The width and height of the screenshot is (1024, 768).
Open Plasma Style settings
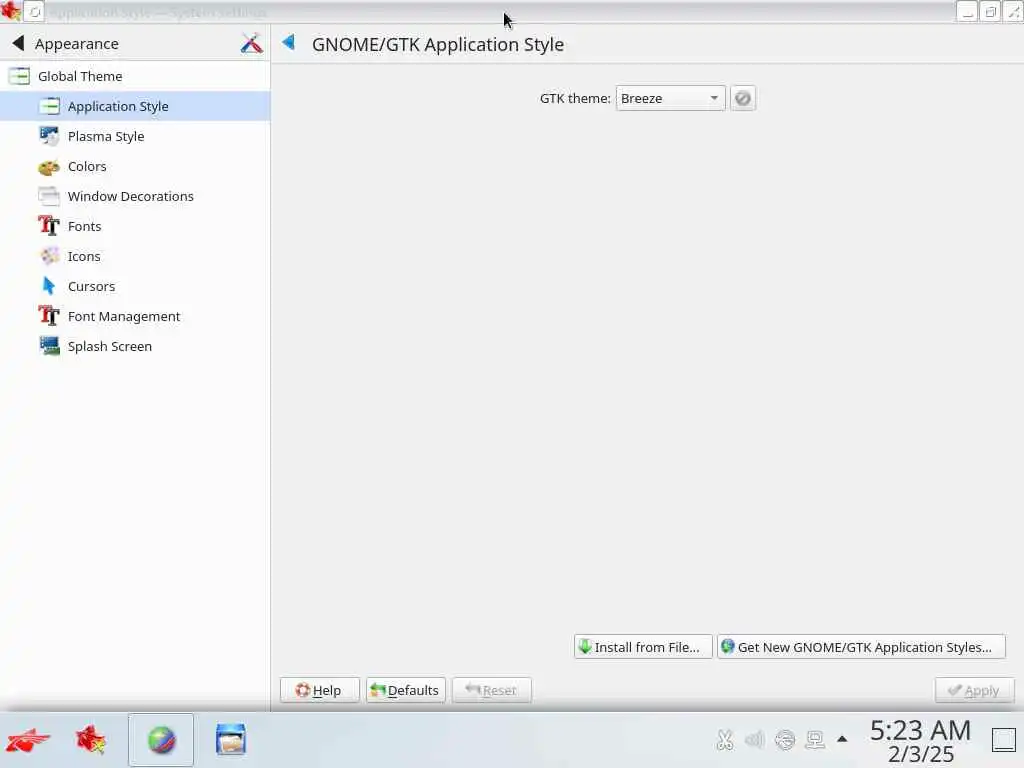[135, 136]
